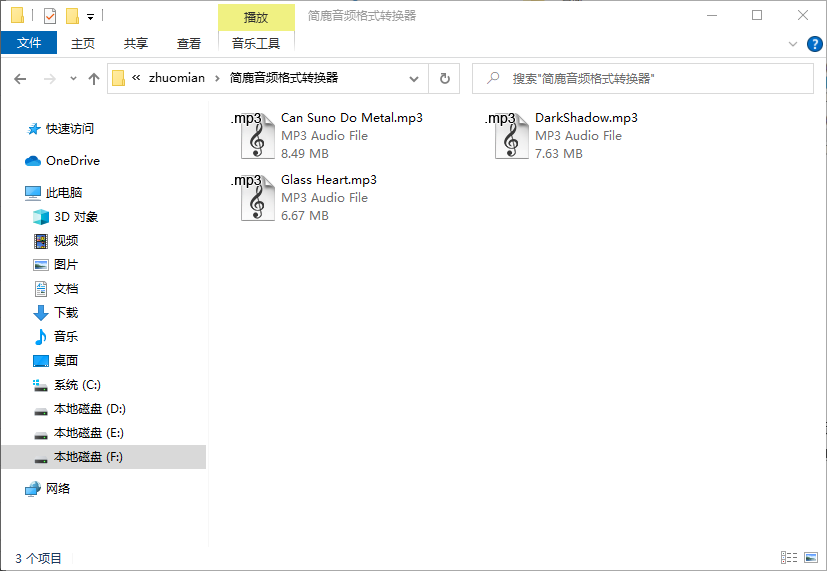
Task: Refresh the current folder view
Action: [445, 79]
